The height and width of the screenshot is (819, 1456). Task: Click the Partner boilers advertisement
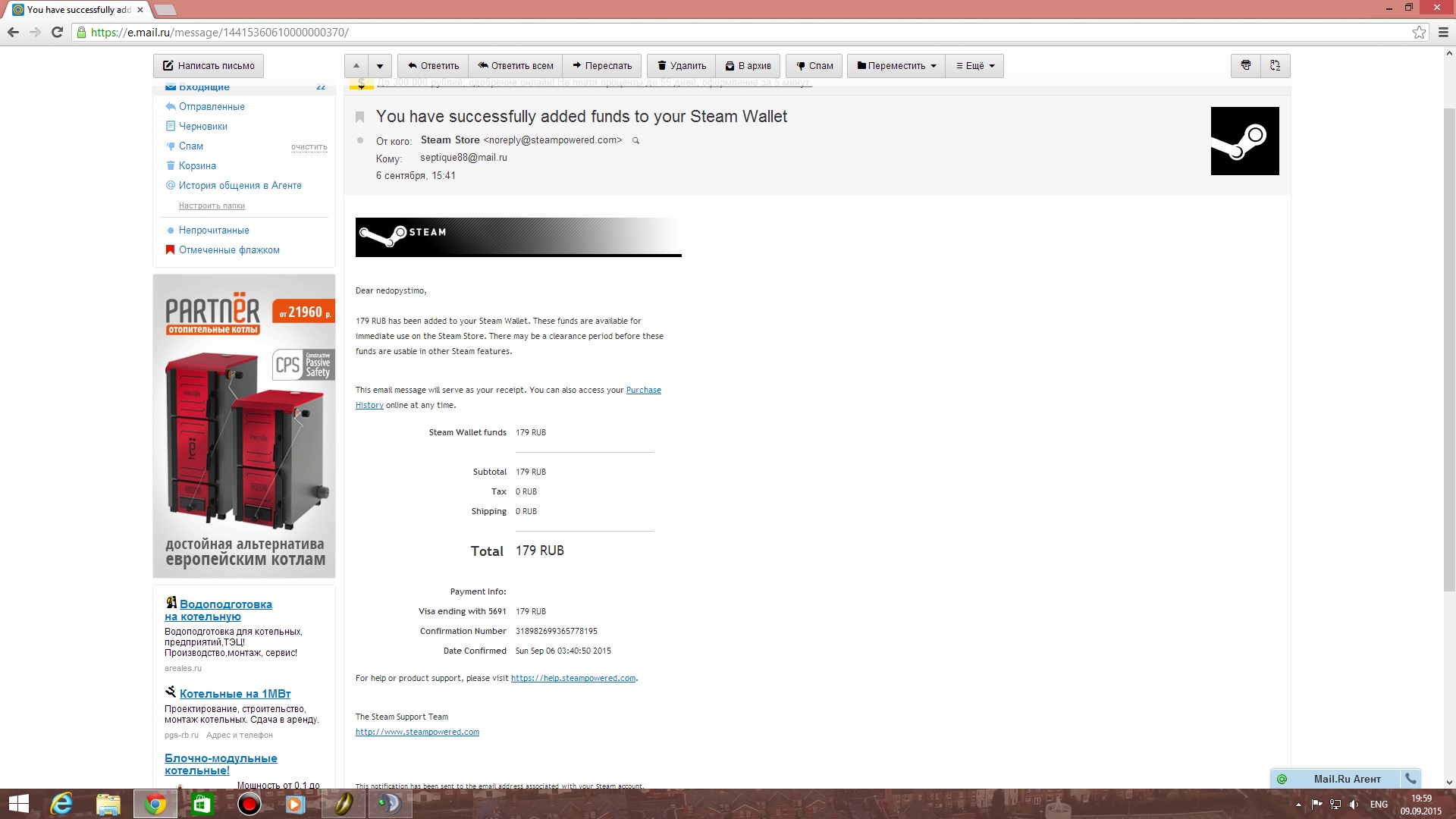click(x=244, y=426)
